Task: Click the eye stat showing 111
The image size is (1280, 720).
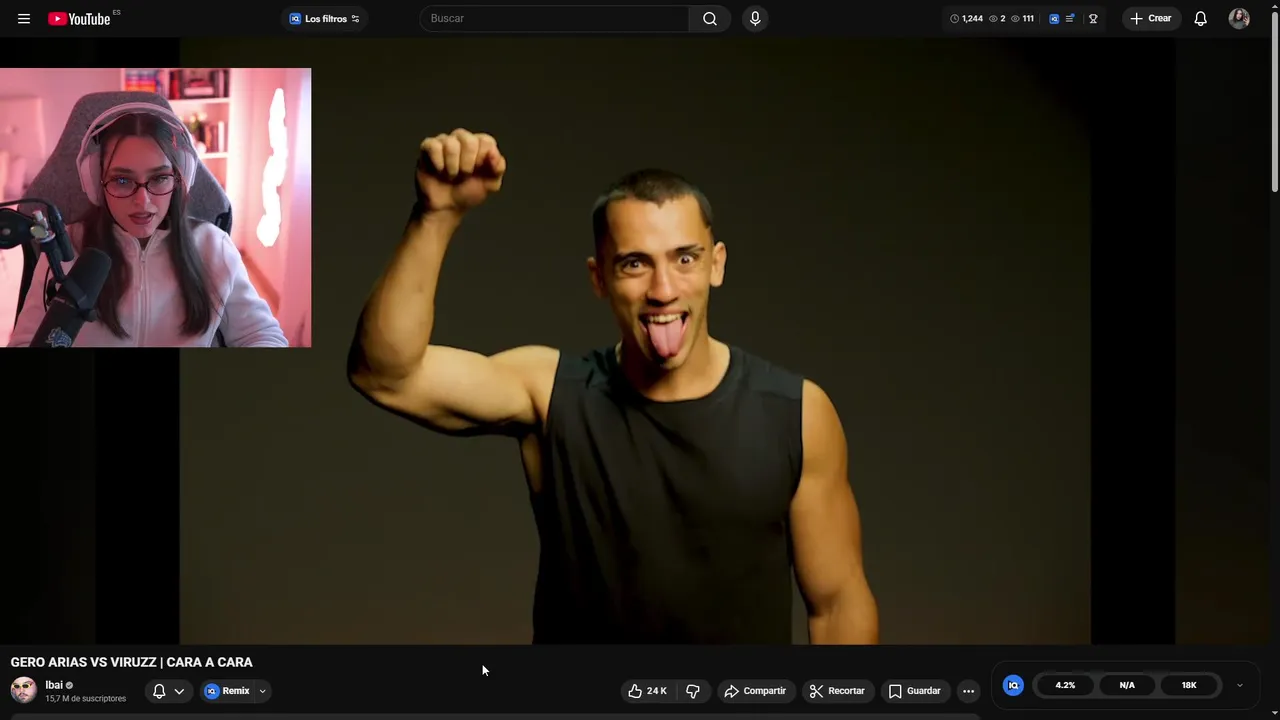Action: [x=1022, y=19]
